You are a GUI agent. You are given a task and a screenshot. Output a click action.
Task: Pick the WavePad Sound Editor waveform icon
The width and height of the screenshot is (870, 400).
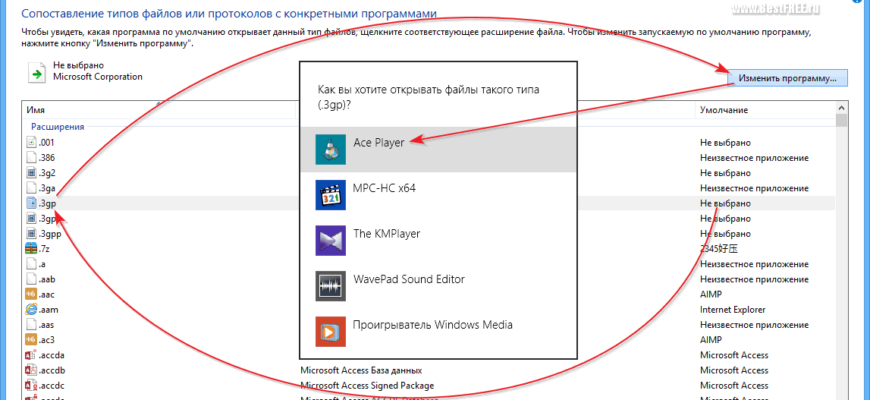(331, 286)
